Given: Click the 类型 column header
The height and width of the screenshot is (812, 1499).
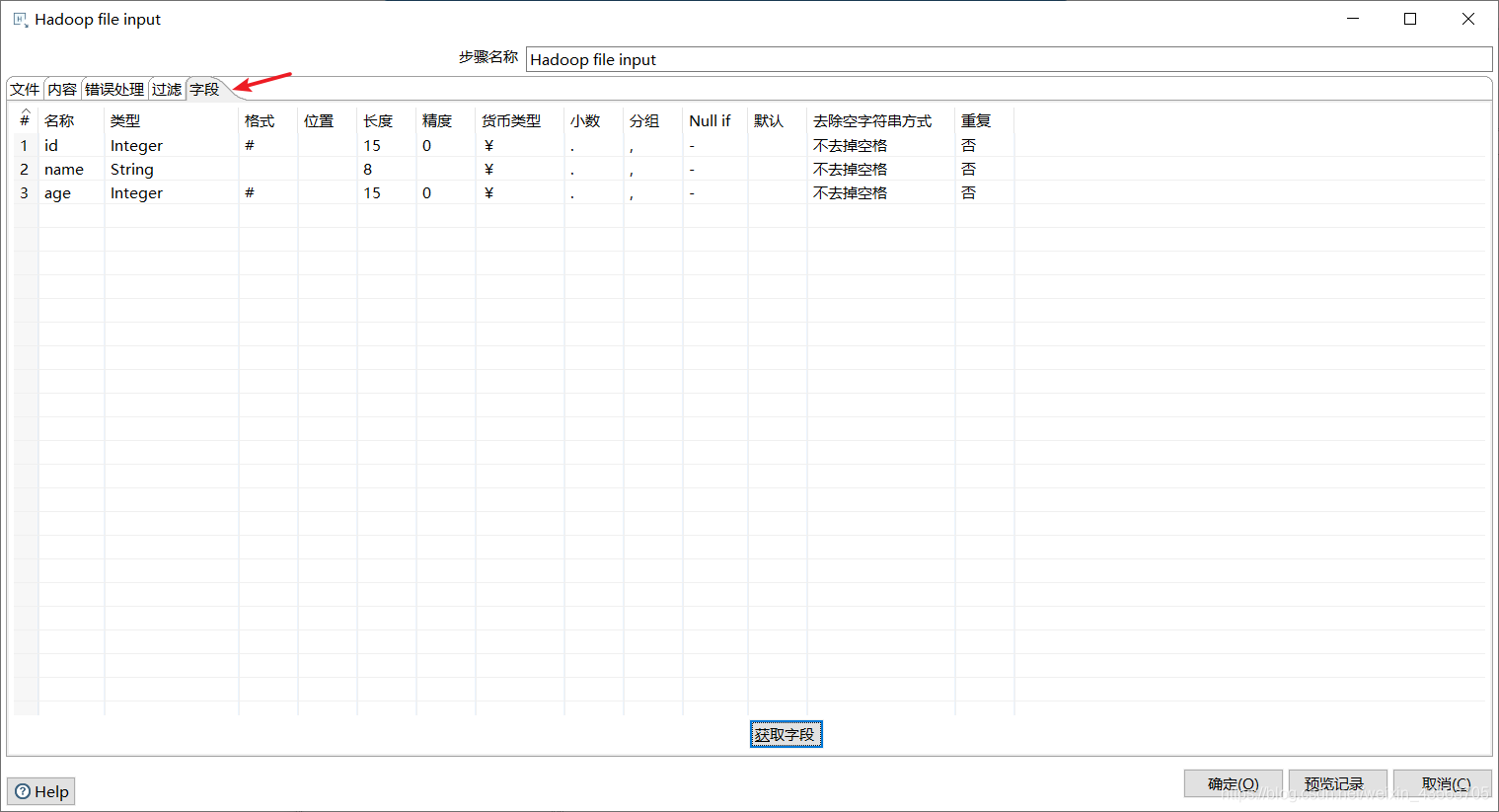Looking at the screenshot, I should (x=171, y=120).
